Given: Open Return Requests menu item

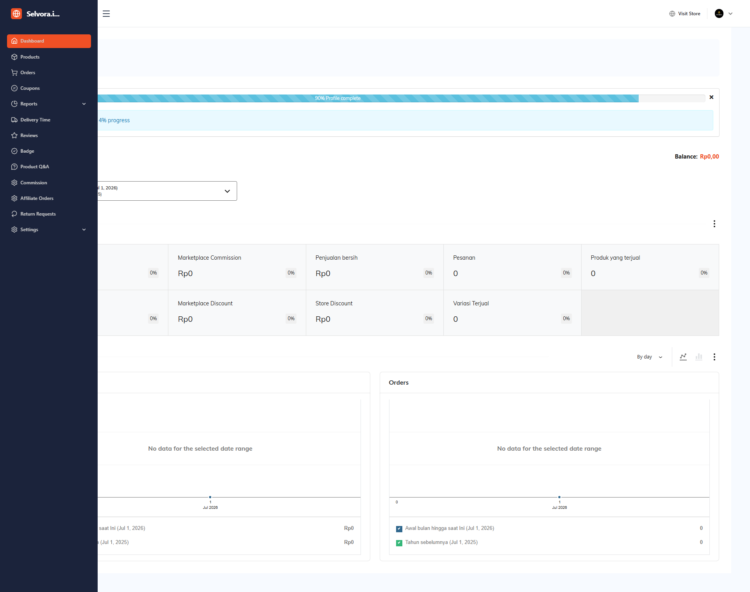Looking at the screenshot, I should pos(49,214).
